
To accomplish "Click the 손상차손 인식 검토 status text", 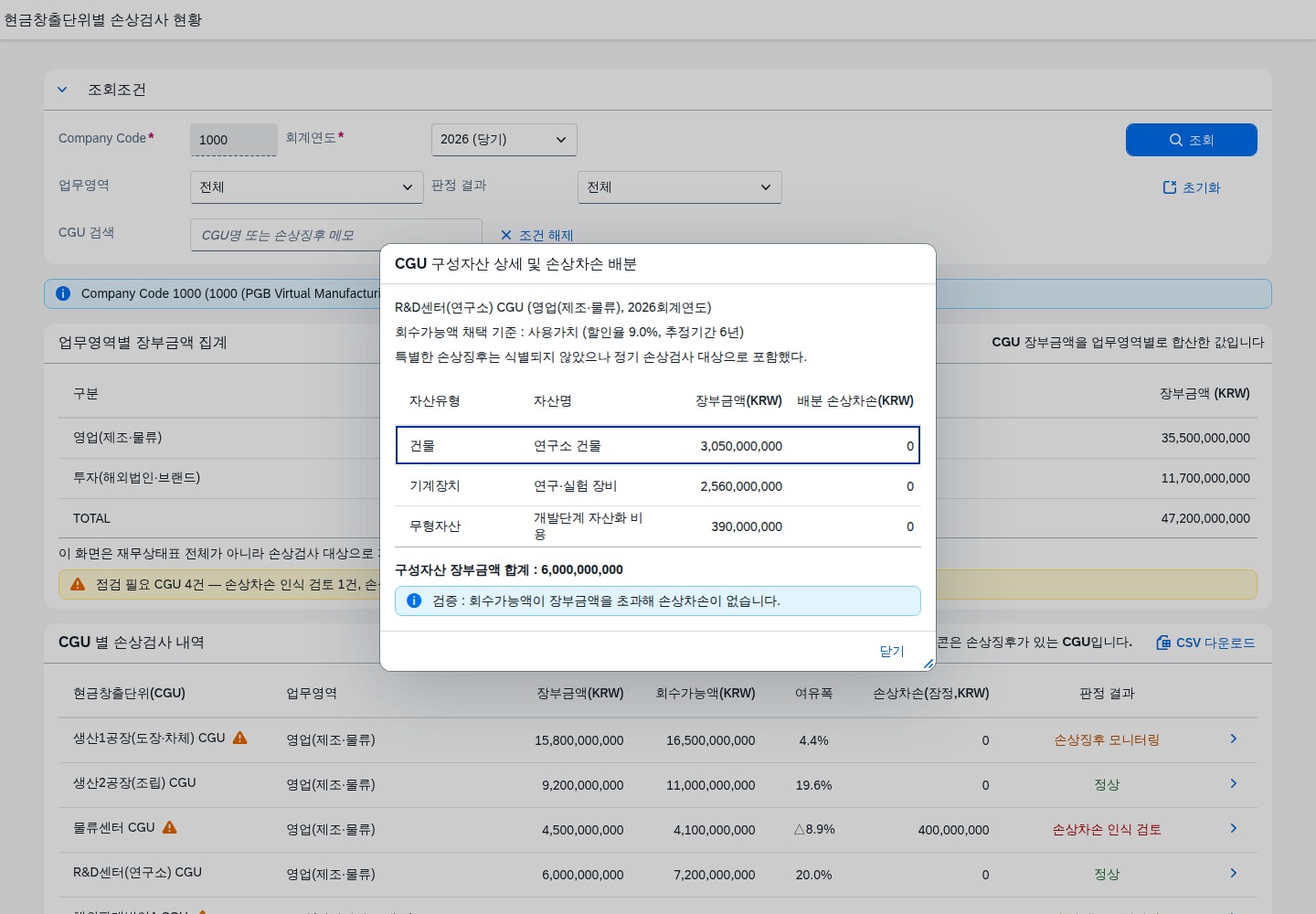I will coord(1107,829).
